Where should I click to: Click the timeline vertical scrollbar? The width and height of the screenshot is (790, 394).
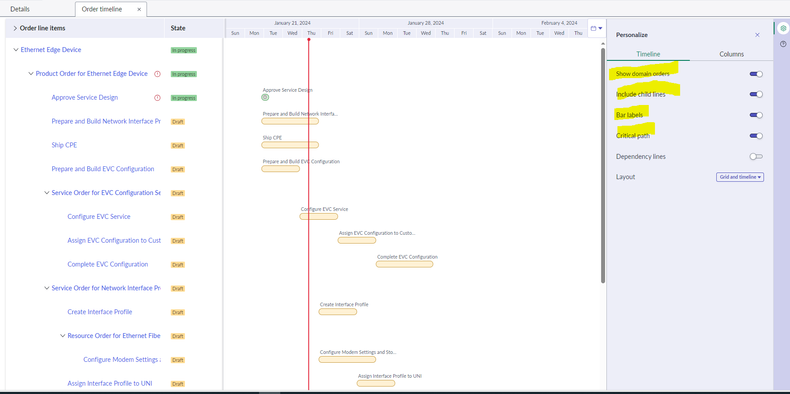603,165
